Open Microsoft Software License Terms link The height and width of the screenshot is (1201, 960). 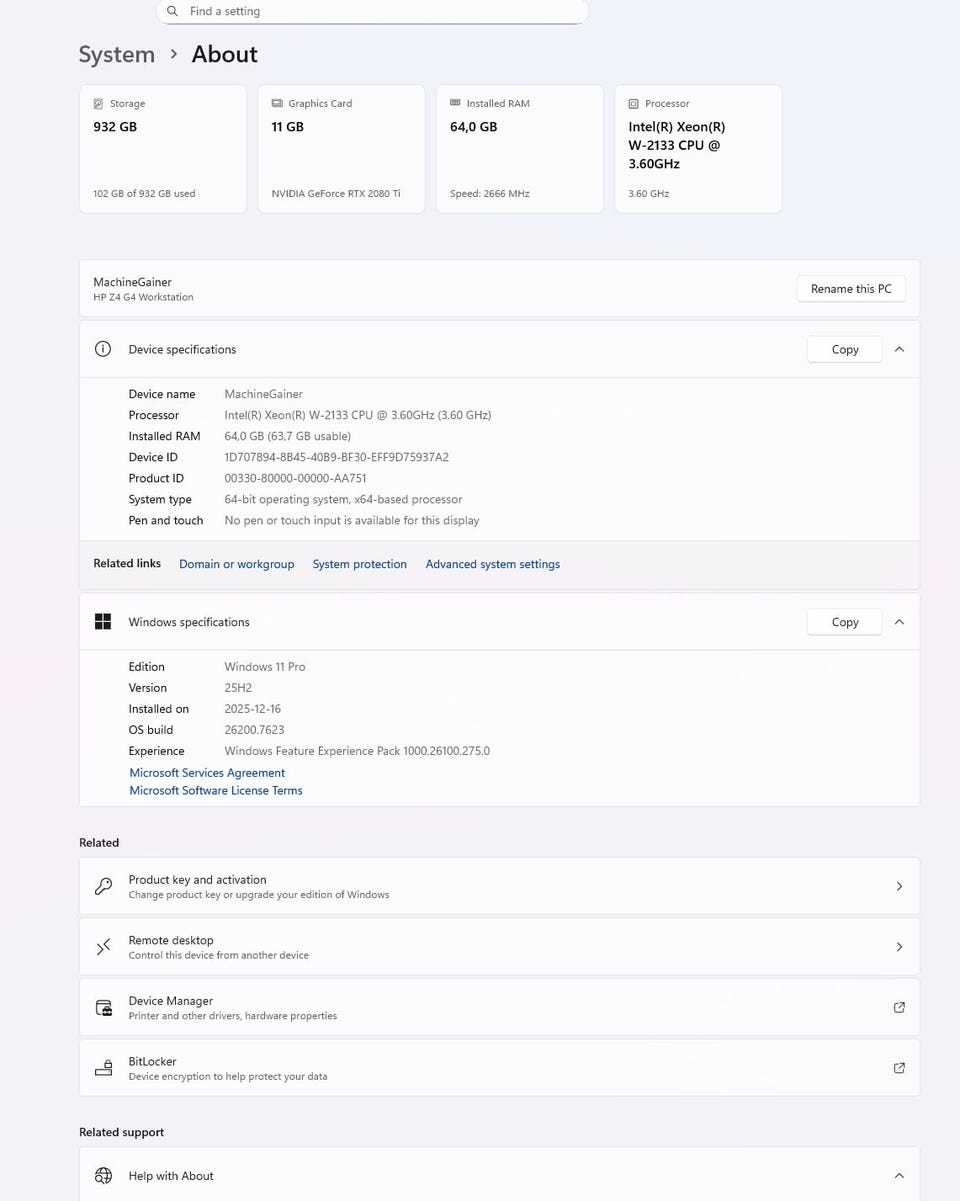click(x=216, y=790)
